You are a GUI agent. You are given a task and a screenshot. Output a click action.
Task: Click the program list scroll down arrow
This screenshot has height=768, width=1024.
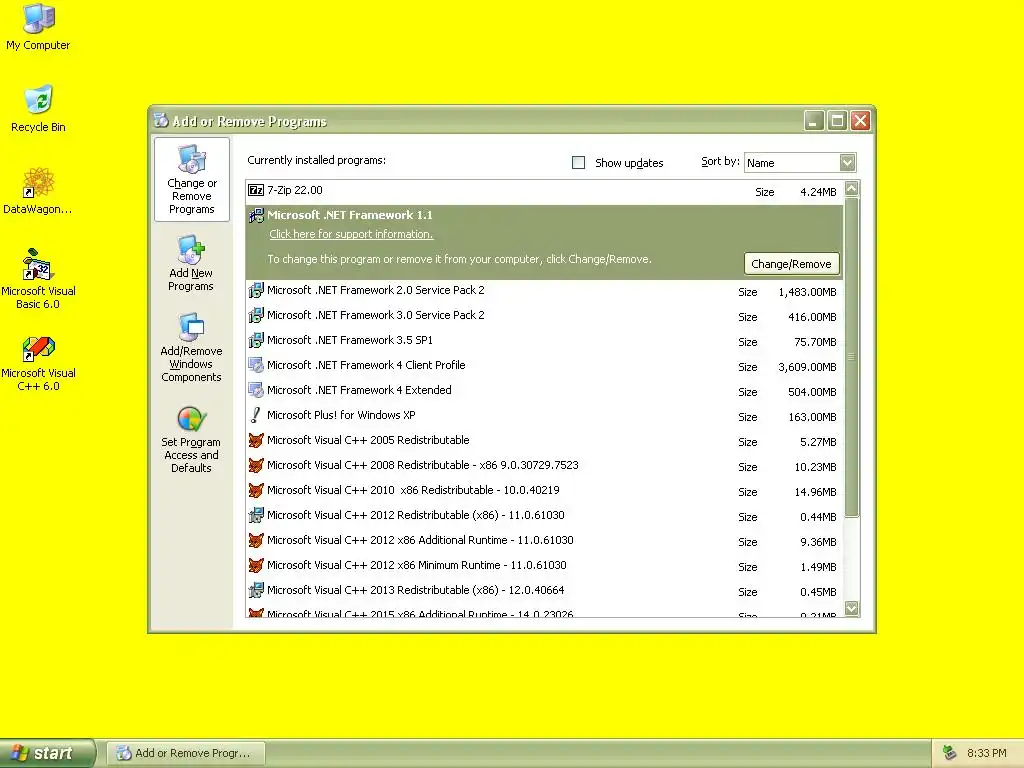coord(852,608)
